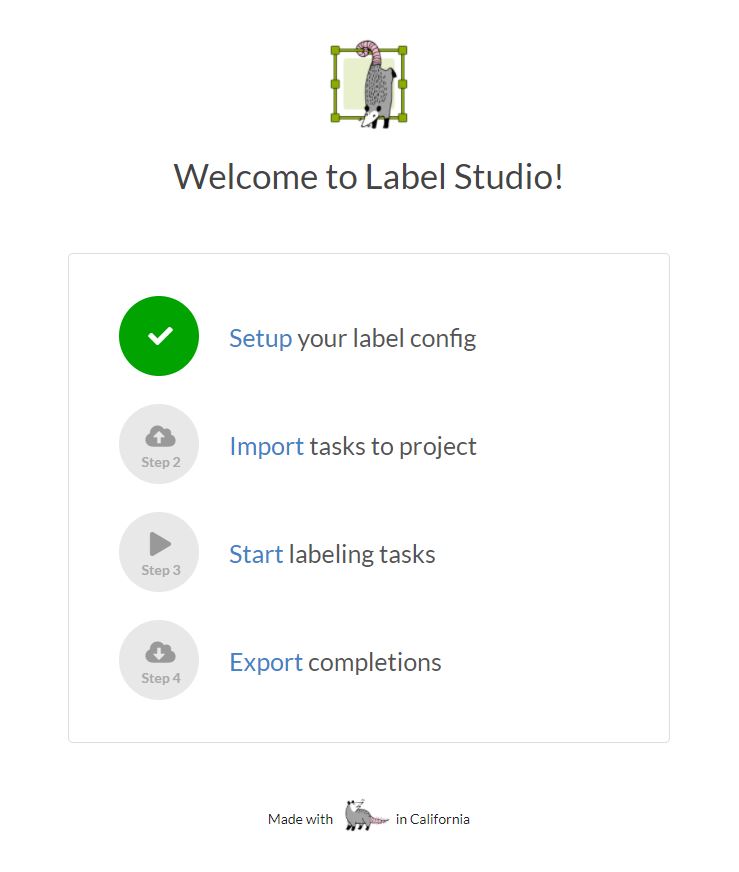Image resolution: width=739 pixels, height=872 pixels.
Task: Follow the Start link
Action: point(256,554)
